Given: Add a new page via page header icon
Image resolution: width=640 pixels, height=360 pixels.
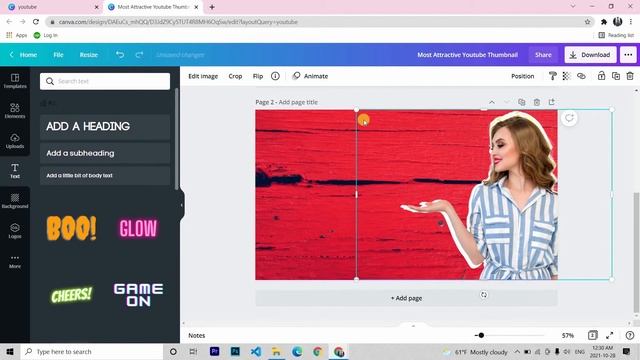Looking at the screenshot, I should click(x=552, y=102).
